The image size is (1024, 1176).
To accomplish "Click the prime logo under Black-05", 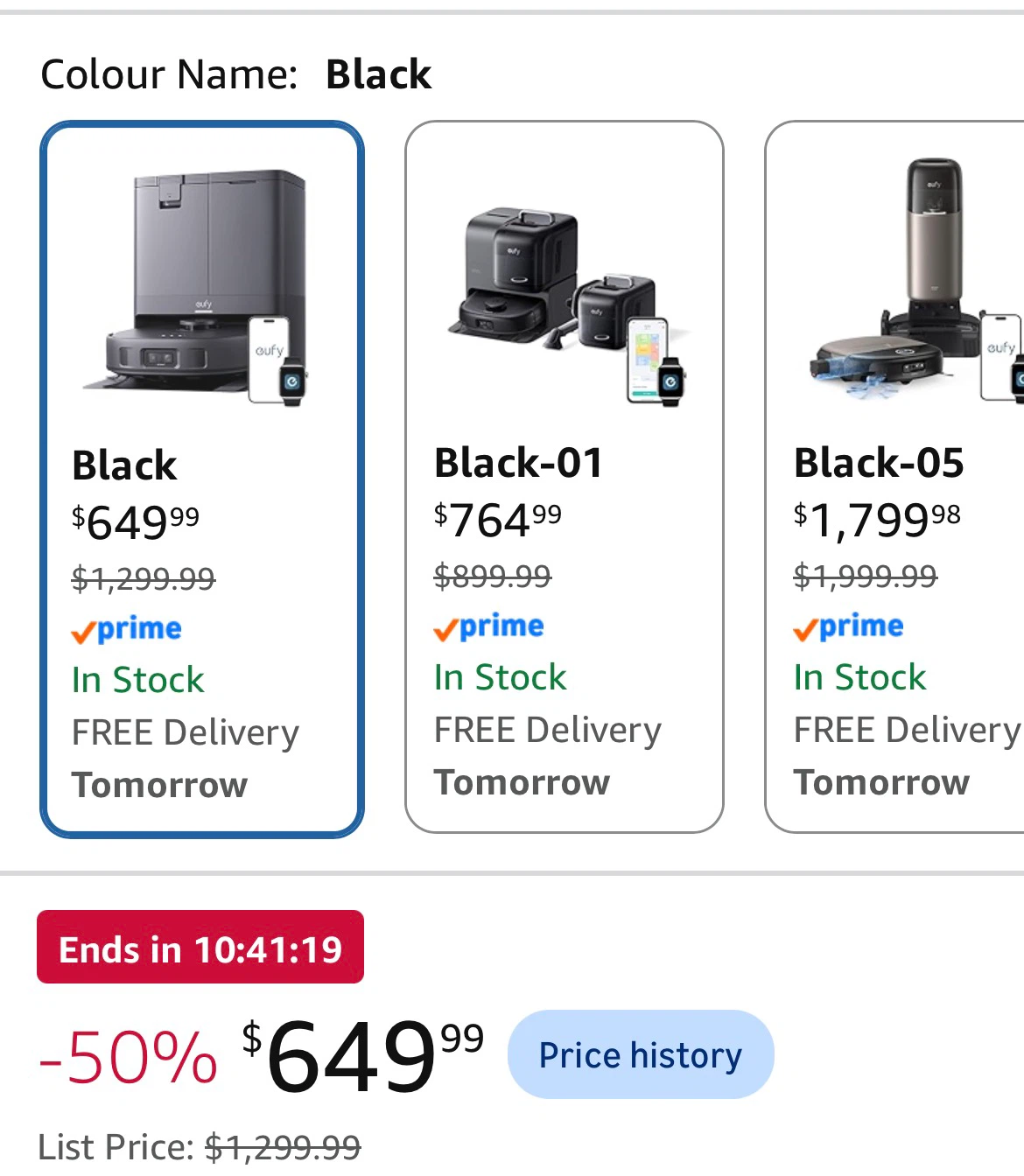I will [848, 626].
